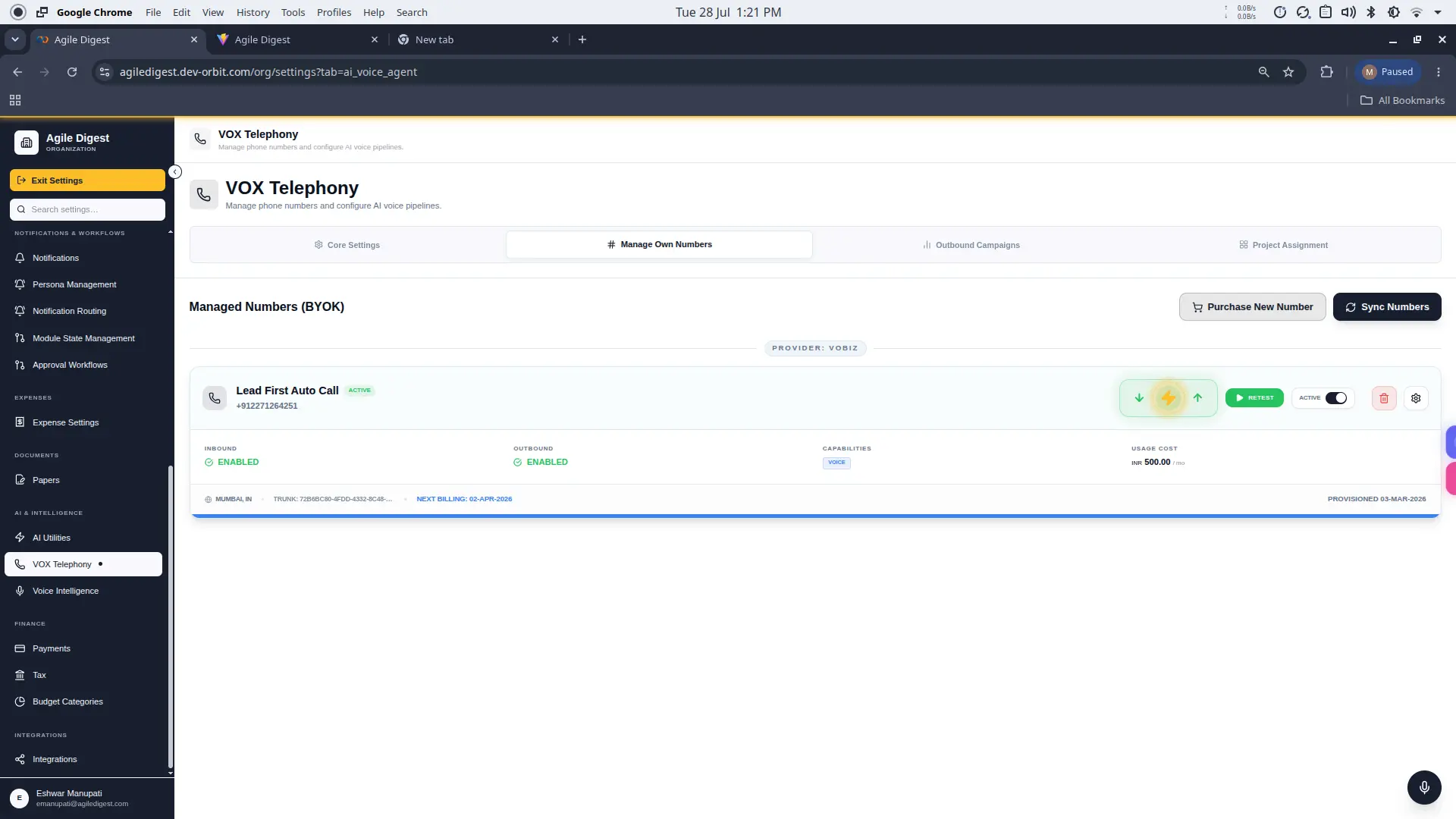Open Expense Settings
This screenshot has height=819, width=1456.
[83, 422]
